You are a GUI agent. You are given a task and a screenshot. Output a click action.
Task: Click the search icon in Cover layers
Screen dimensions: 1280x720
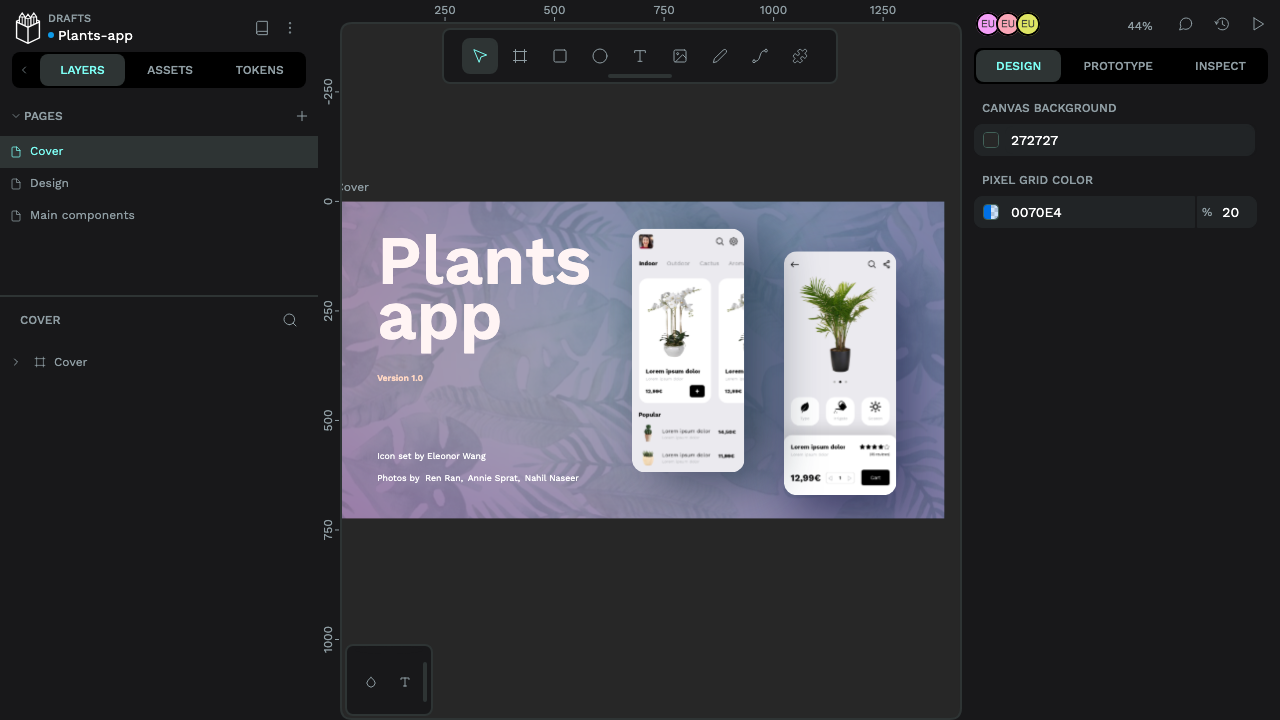tap(290, 320)
